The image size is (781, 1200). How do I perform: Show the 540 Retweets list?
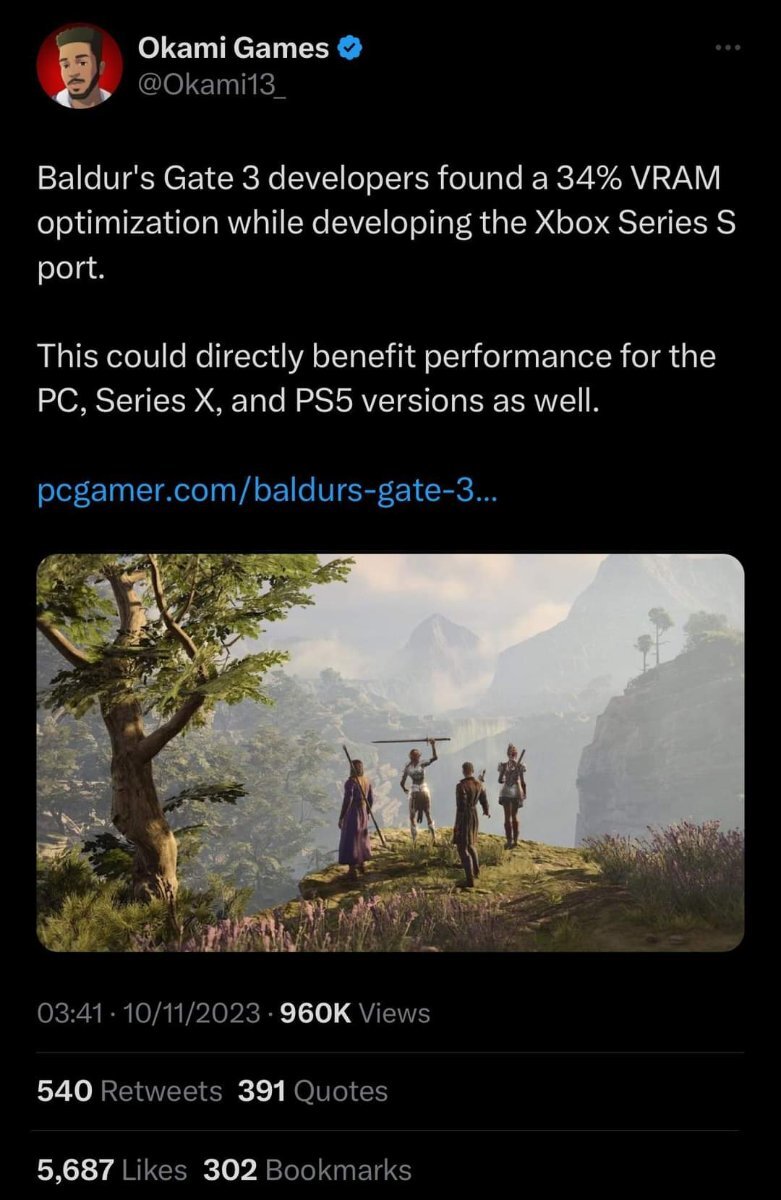pos(130,1091)
